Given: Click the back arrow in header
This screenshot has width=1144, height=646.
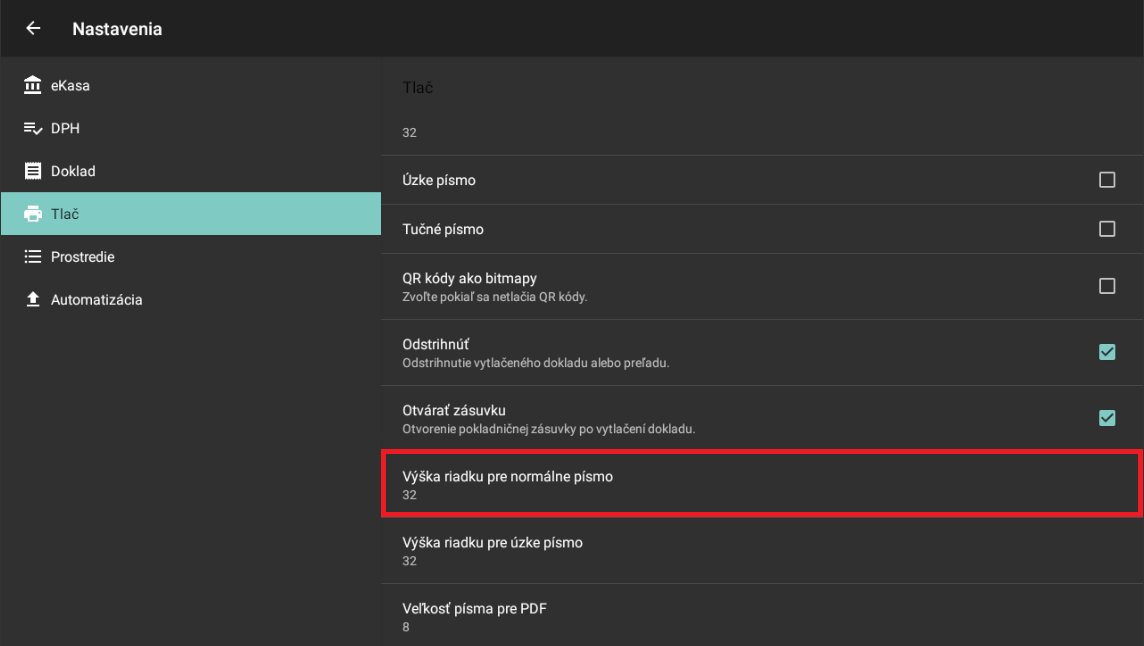Looking at the screenshot, I should point(33,29).
